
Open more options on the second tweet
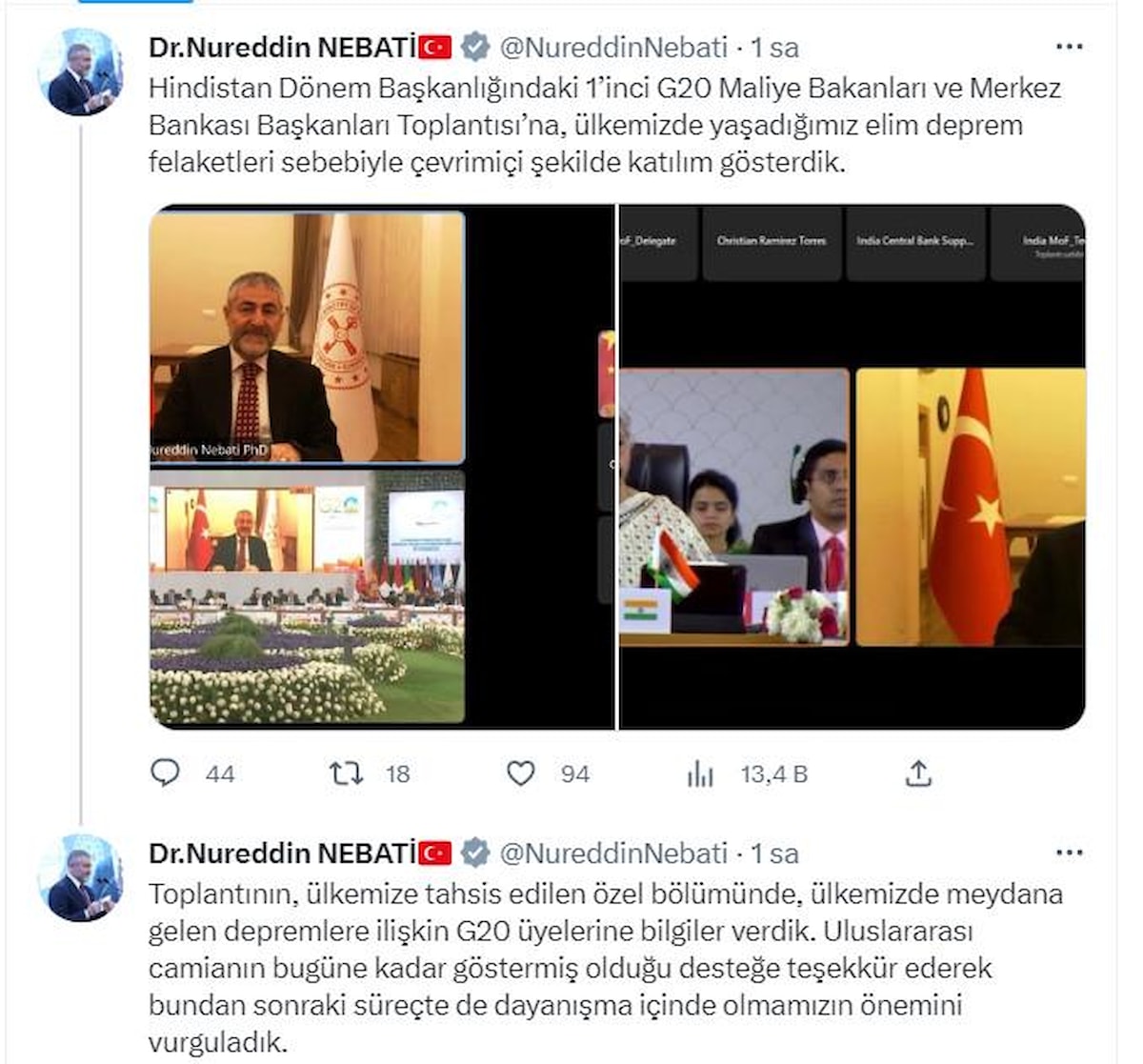pyautogui.click(x=1070, y=853)
